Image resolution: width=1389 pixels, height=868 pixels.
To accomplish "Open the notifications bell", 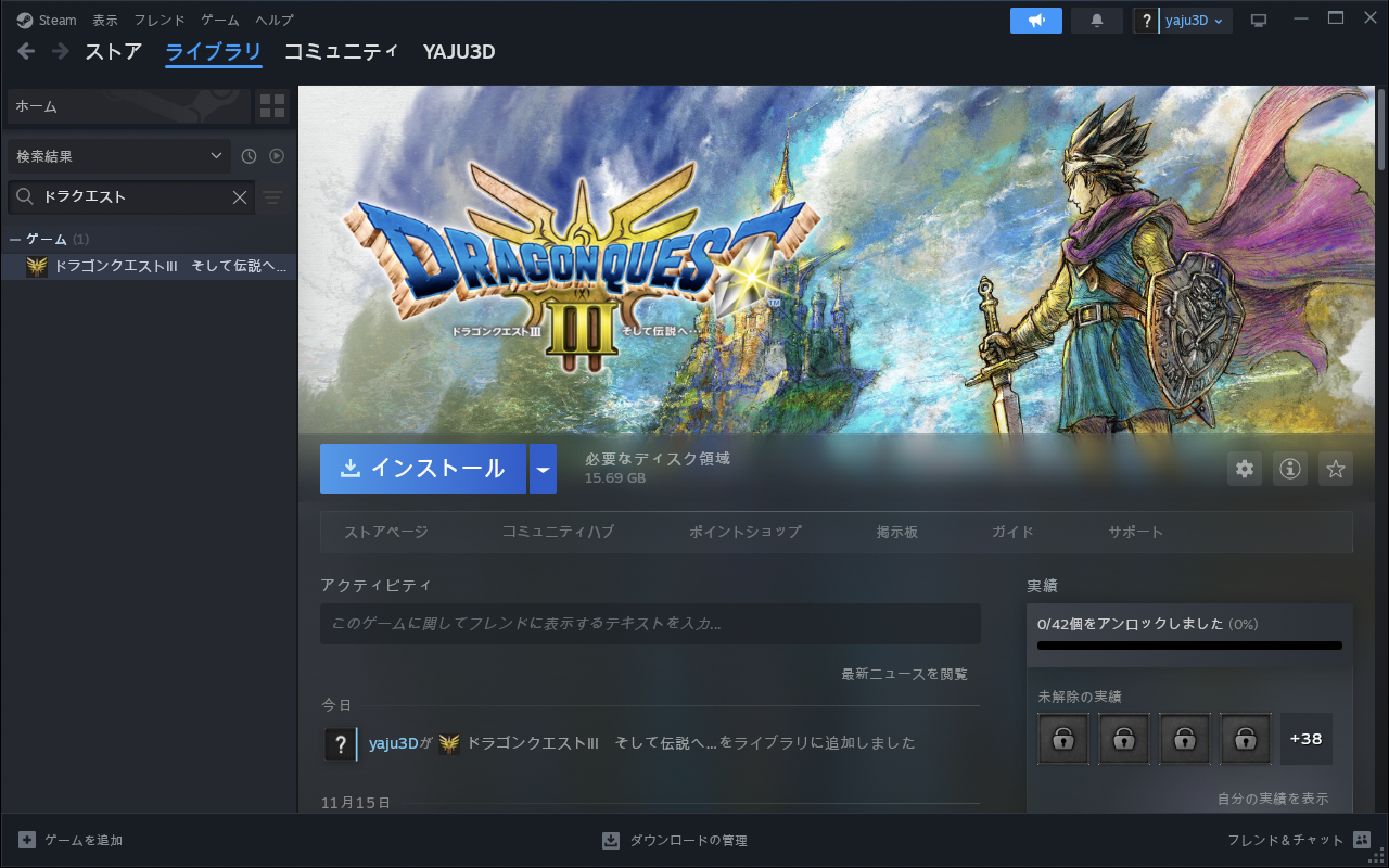I will tap(1096, 21).
